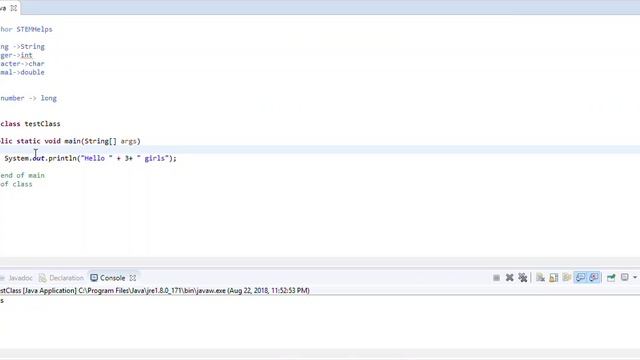Select the Console tab

pyautogui.click(x=113, y=278)
